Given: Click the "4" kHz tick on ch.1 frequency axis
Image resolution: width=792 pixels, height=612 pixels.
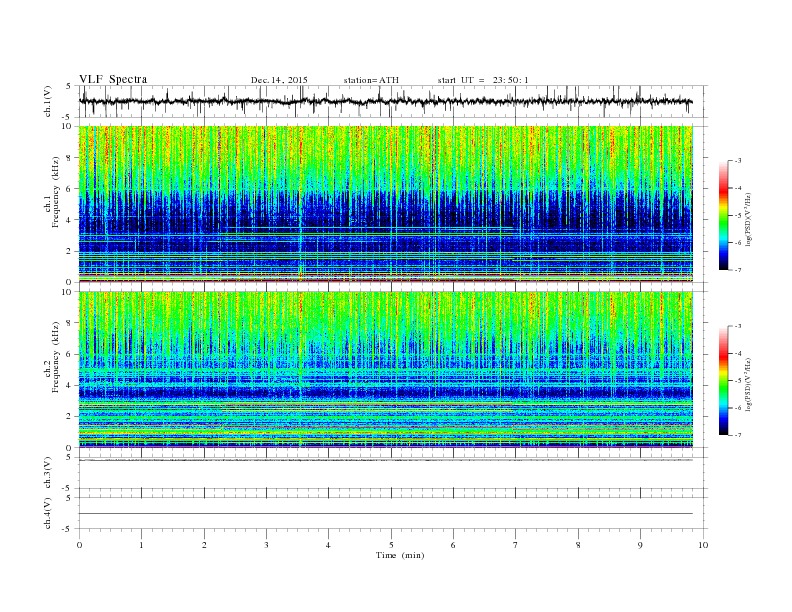Looking at the screenshot, I should point(69,220).
